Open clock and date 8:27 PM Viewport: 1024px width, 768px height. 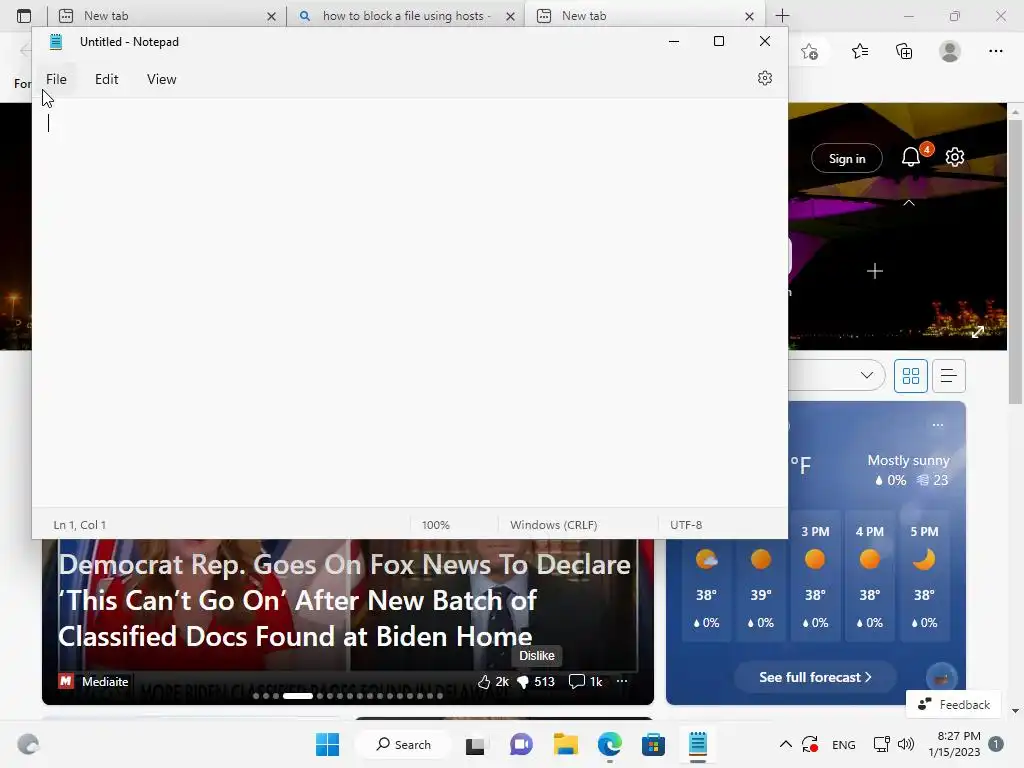955,744
